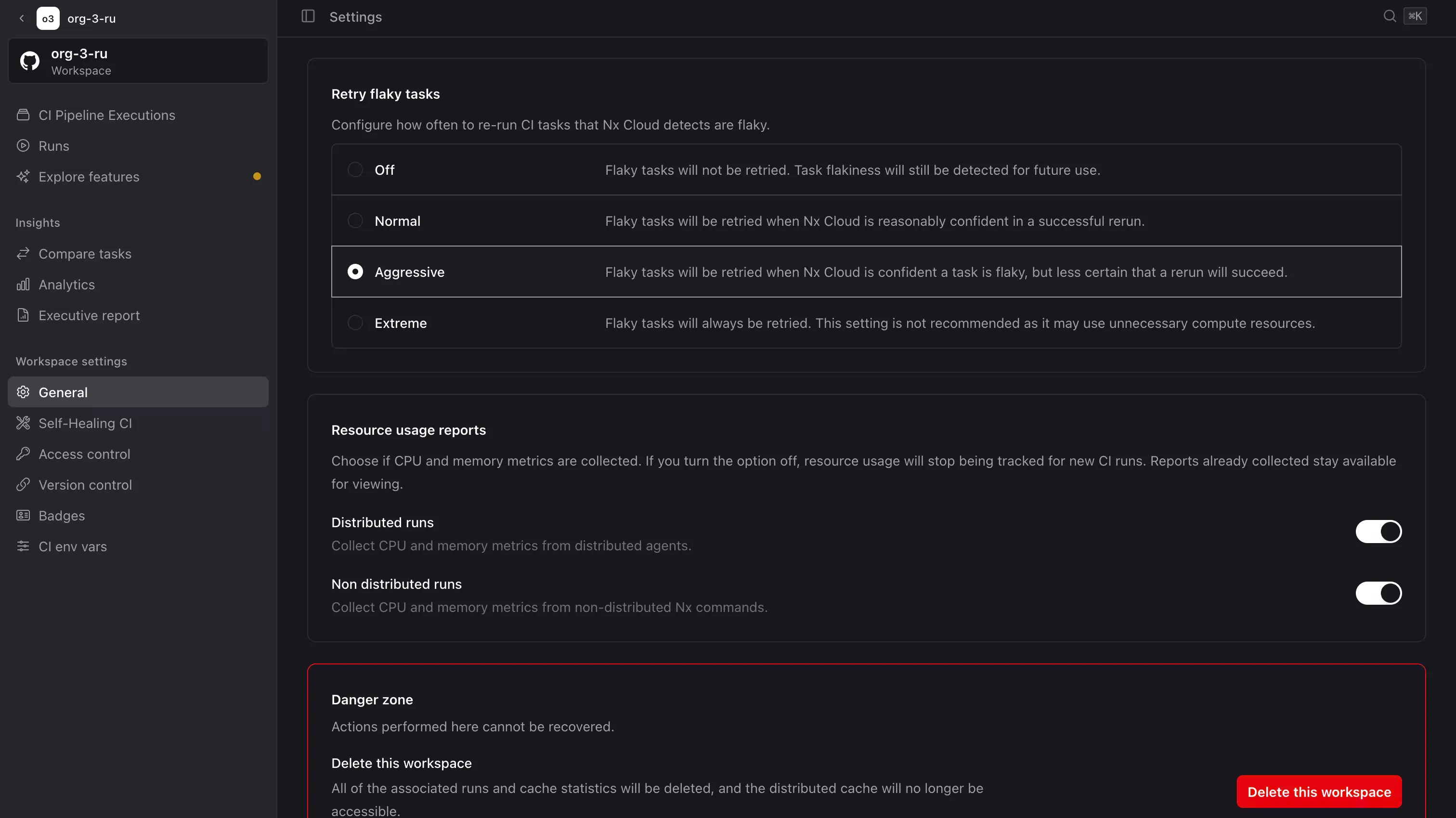Open Executive report page
The width and height of the screenshot is (1456, 818).
pos(138,315)
